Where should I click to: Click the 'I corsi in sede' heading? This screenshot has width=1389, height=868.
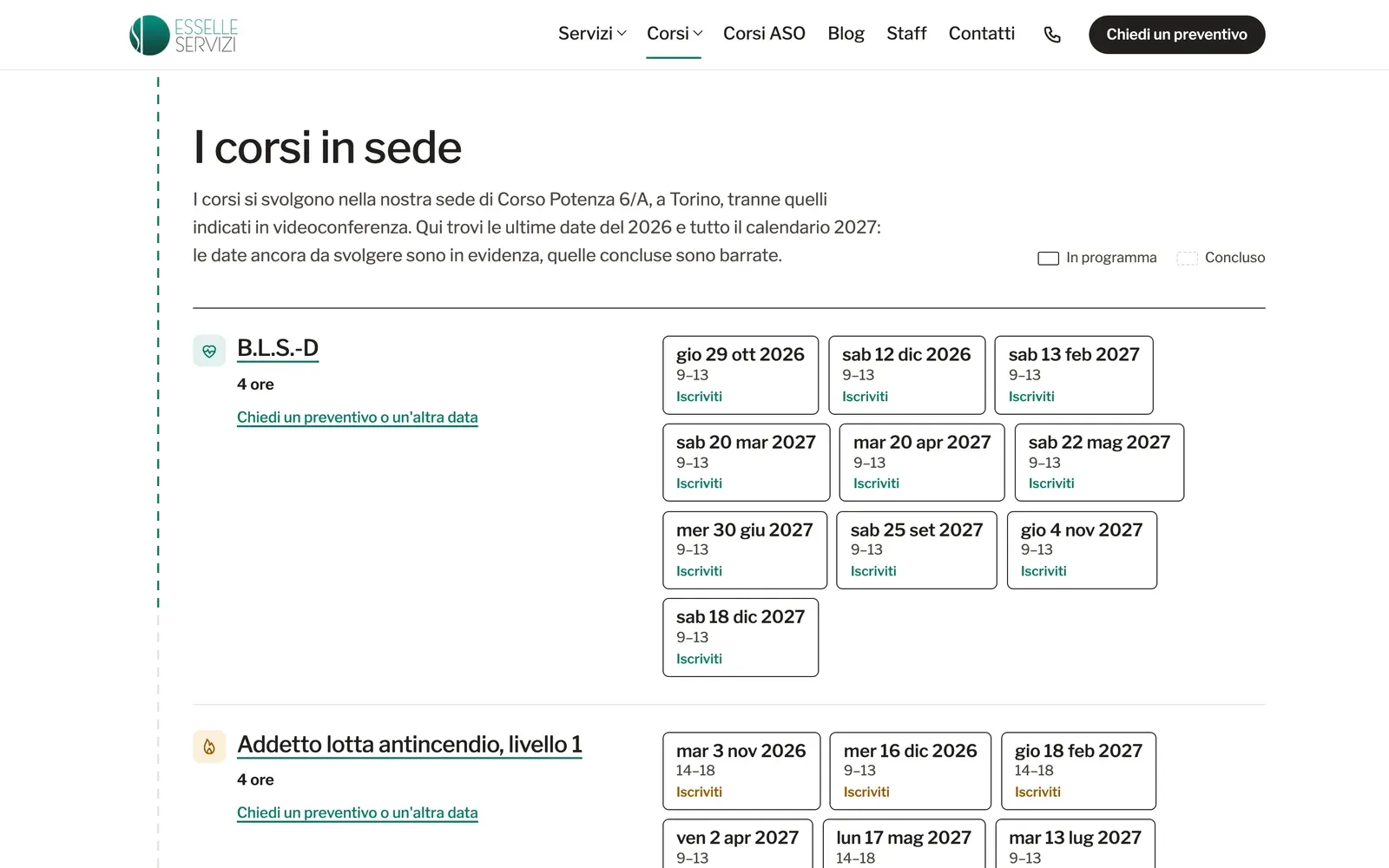327,148
